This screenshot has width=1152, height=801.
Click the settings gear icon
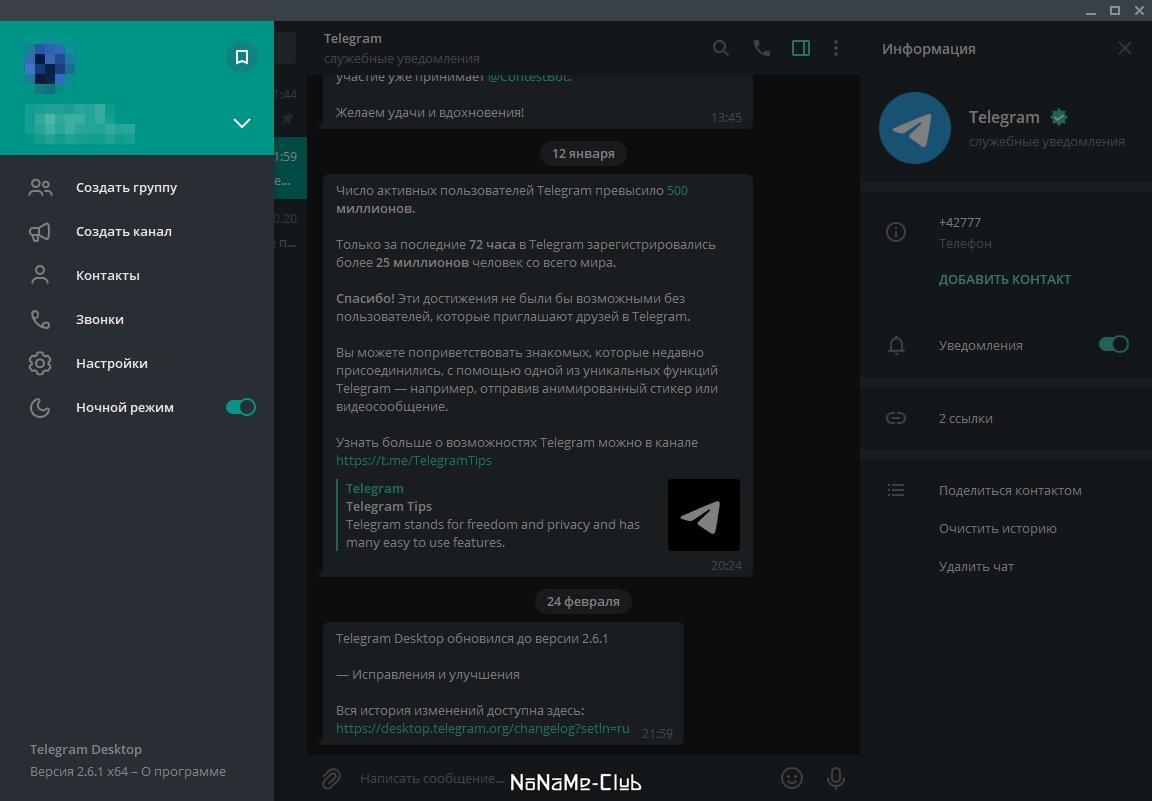pos(40,363)
